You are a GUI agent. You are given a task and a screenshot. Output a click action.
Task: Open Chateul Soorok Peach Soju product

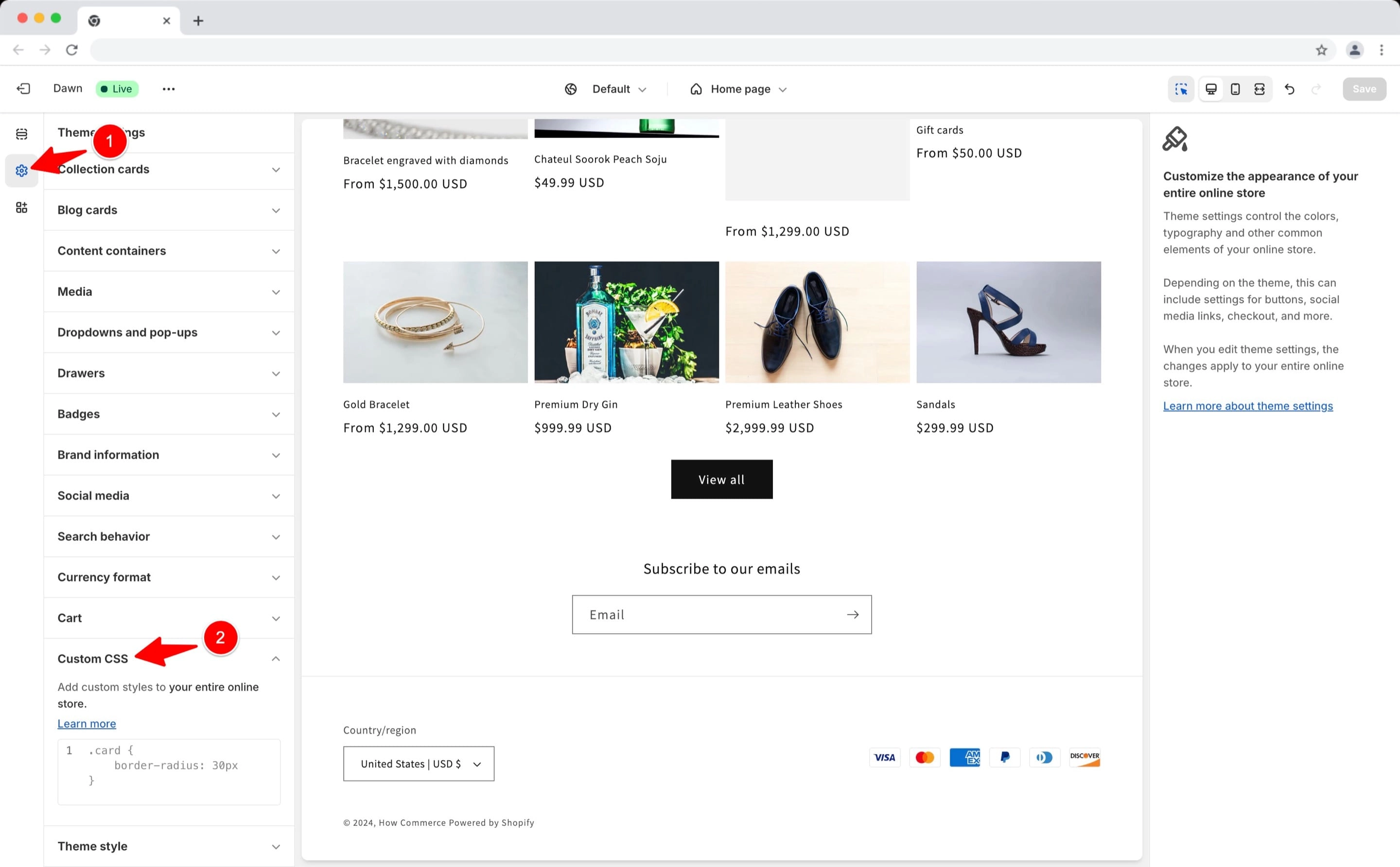(x=600, y=159)
